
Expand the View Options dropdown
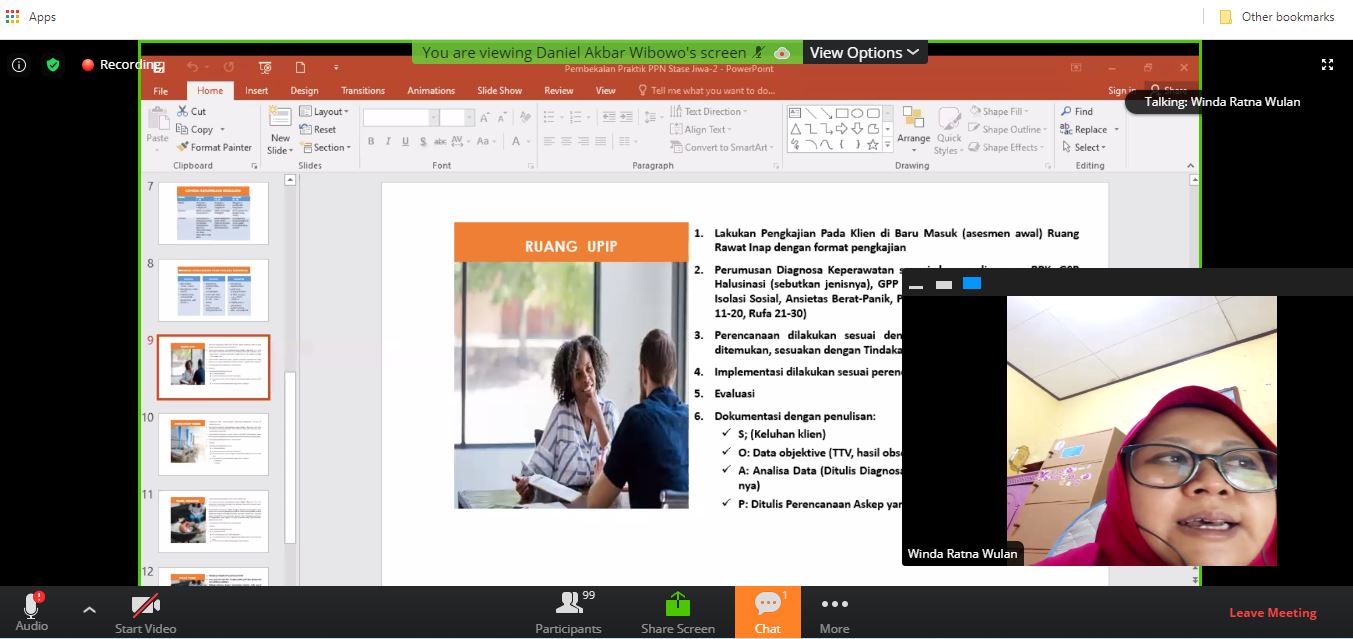tap(864, 53)
